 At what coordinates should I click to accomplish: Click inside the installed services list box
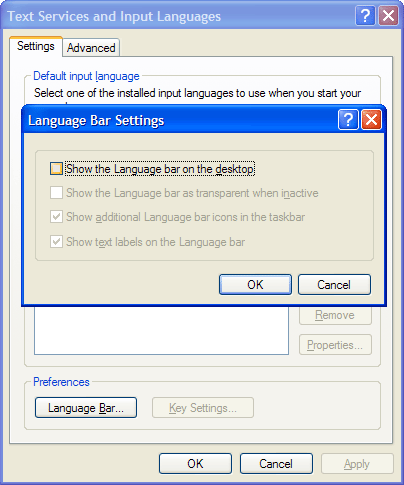161,330
